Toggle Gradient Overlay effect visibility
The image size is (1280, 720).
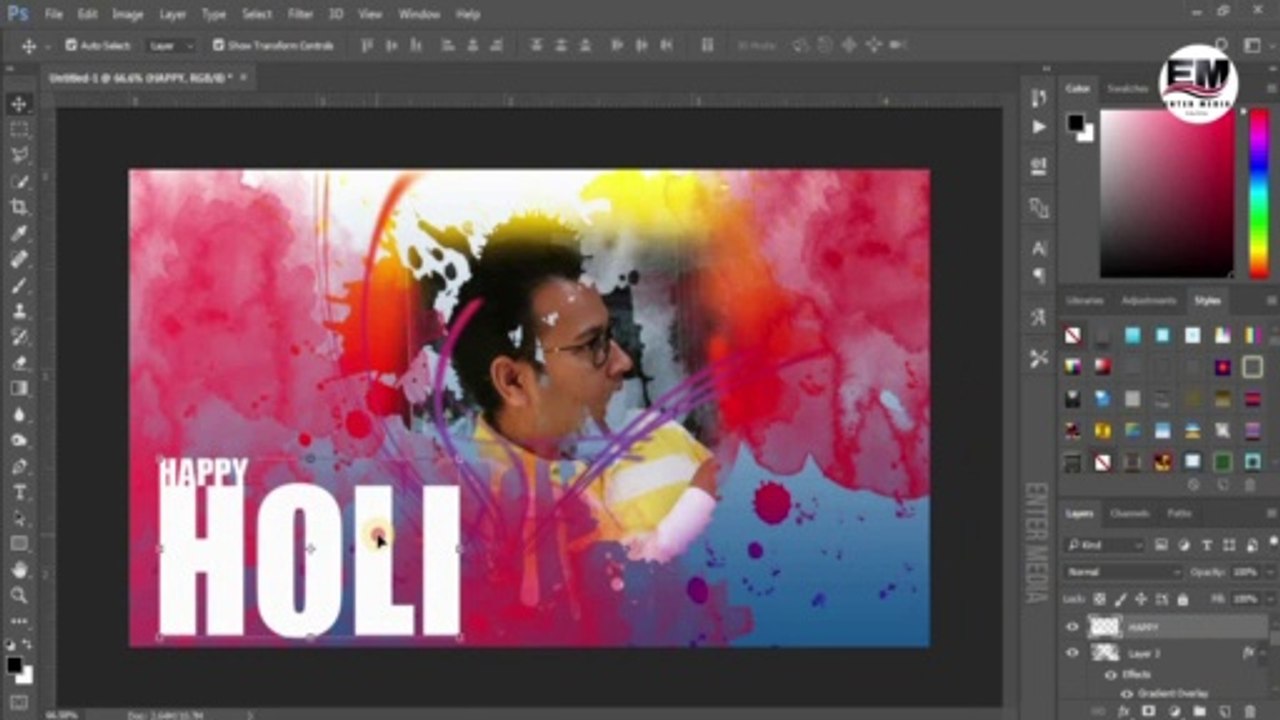pyautogui.click(x=1126, y=693)
